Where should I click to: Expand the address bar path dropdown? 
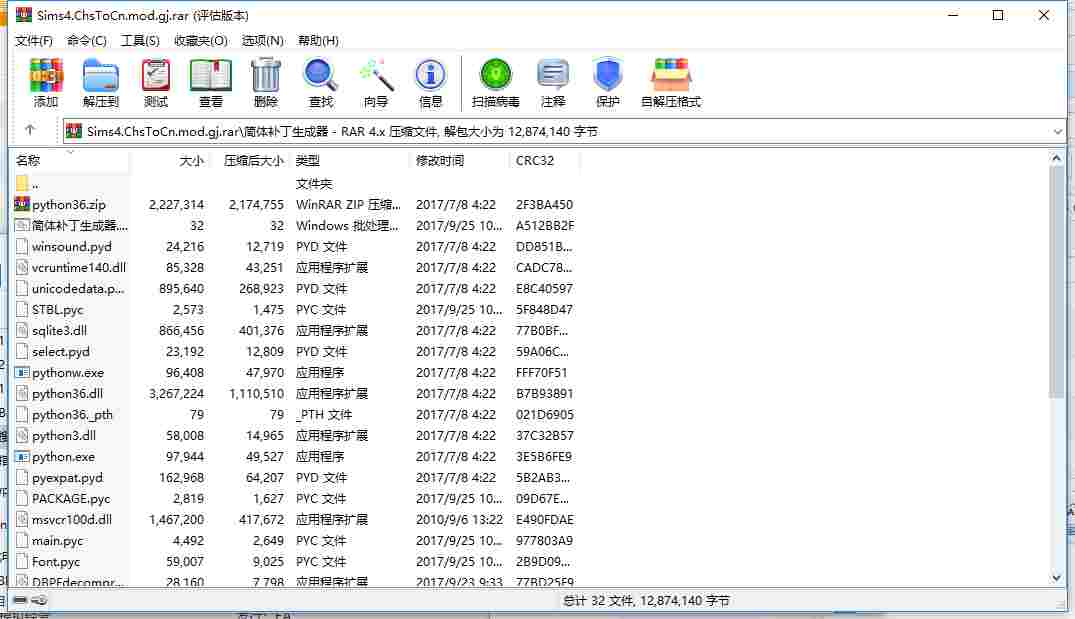pos(1057,131)
